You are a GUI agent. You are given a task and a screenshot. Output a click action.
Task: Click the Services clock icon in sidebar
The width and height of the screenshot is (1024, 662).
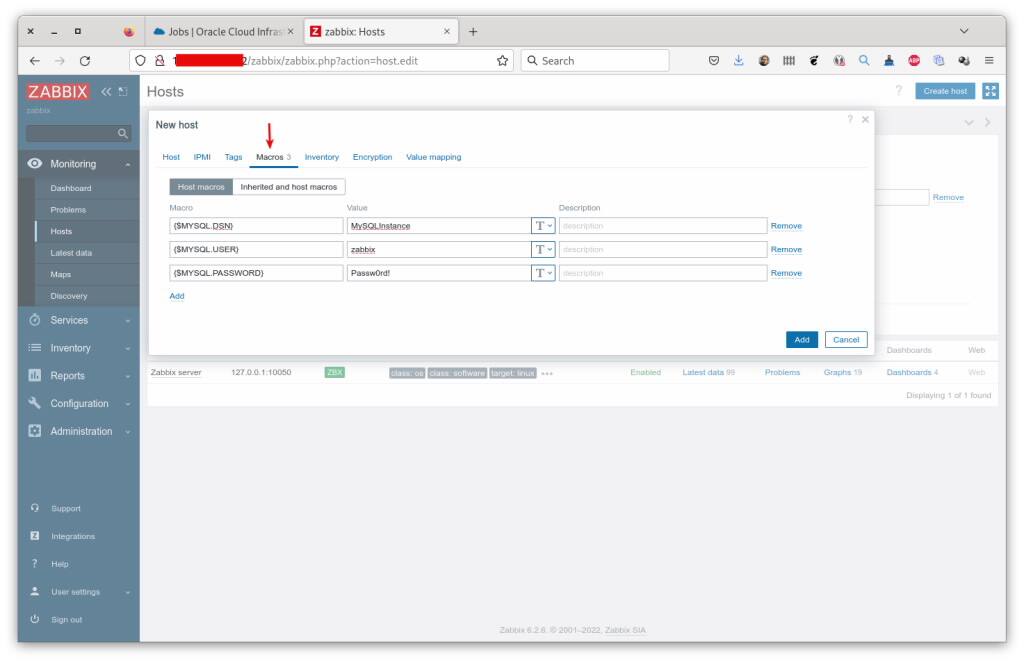(x=35, y=320)
